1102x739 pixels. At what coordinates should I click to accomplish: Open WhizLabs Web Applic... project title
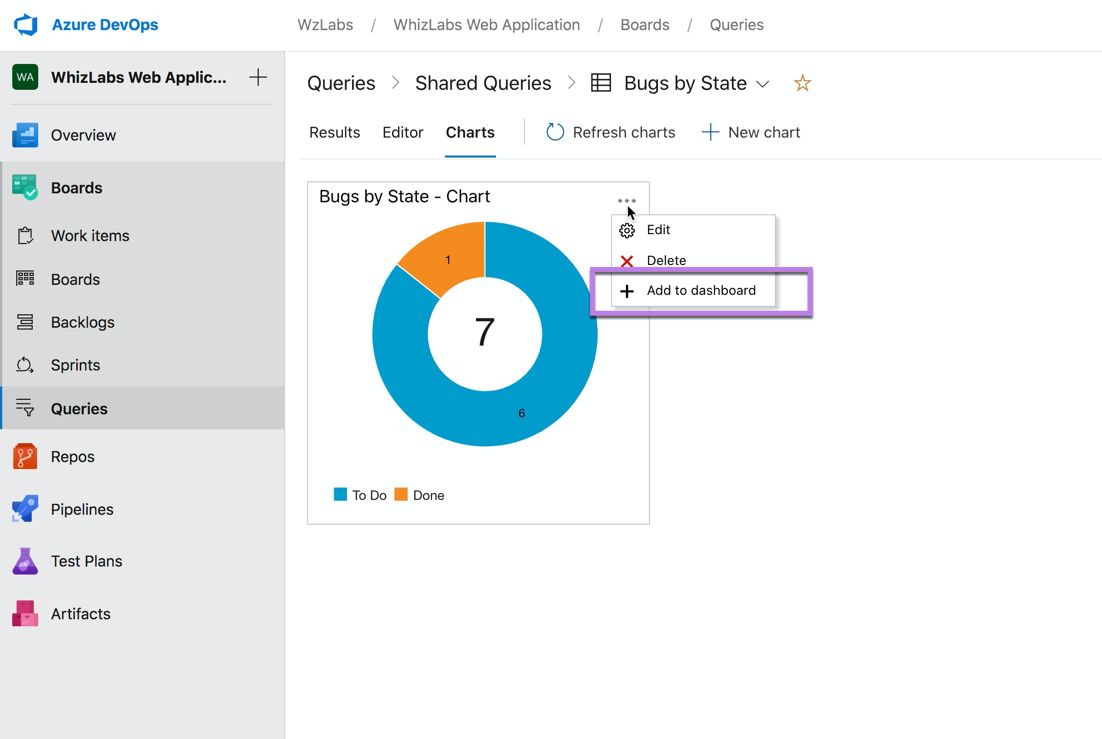coord(138,77)
